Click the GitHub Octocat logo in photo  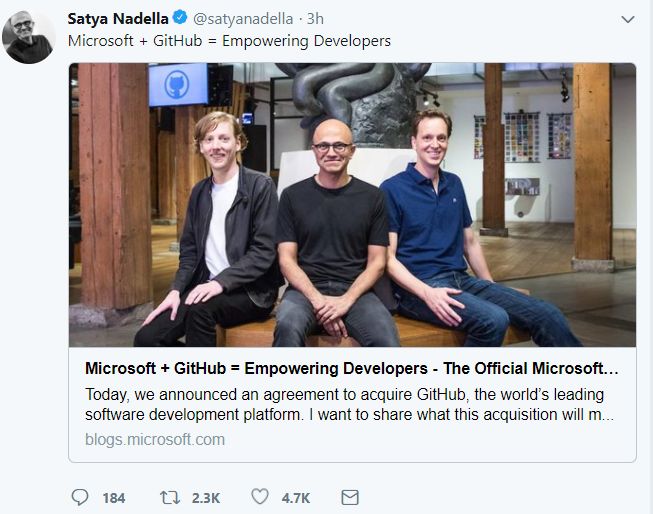pos(177,85)
